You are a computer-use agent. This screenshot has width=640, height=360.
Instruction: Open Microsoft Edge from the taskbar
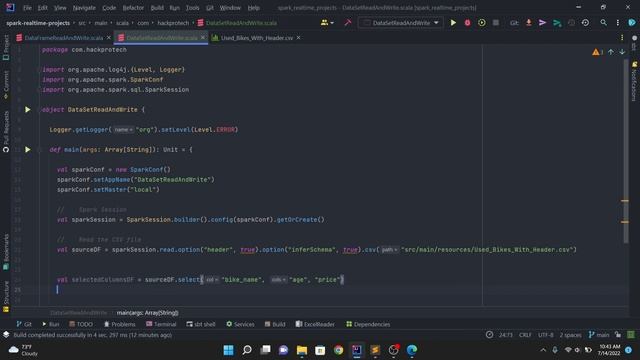click(x=412, y=350)
